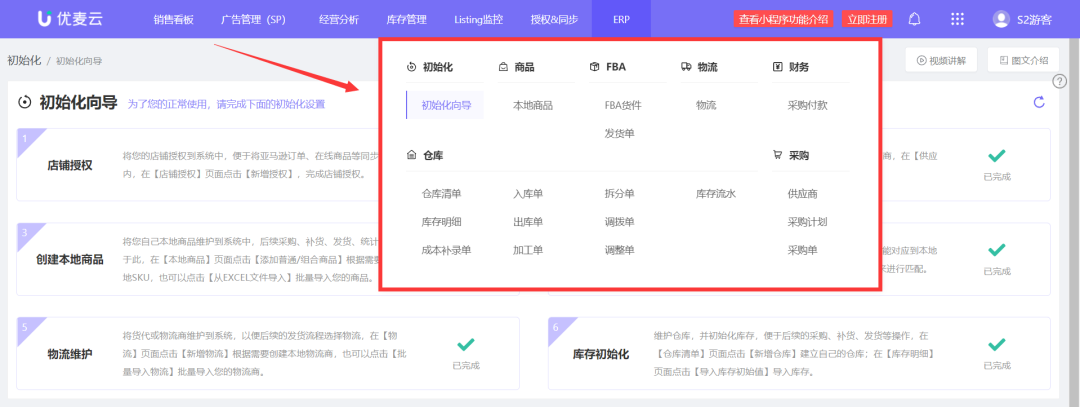Choose FBA货件 from the FBA column
1080x407 pixels.
623,105
